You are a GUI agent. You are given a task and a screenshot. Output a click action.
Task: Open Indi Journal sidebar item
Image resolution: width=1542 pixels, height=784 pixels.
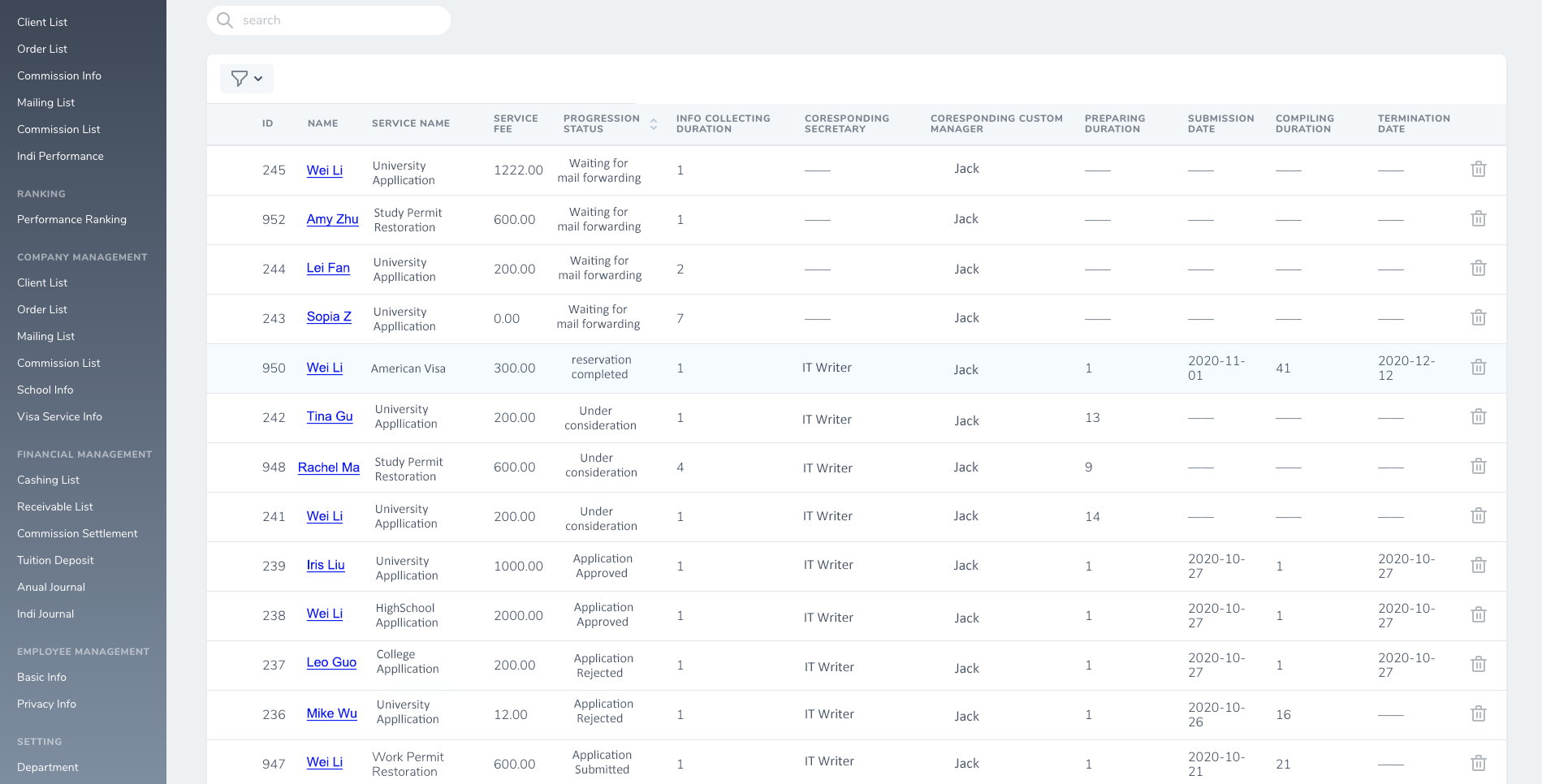point(45,614)
